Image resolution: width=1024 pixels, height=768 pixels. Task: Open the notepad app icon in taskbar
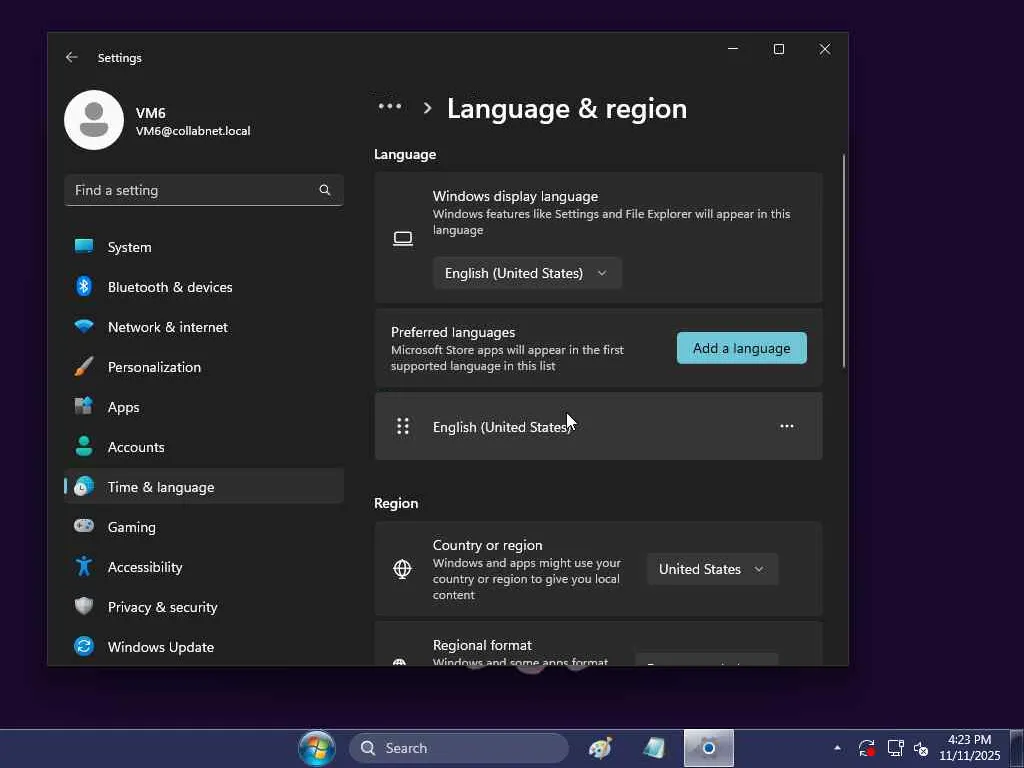[x=654, y=748]
